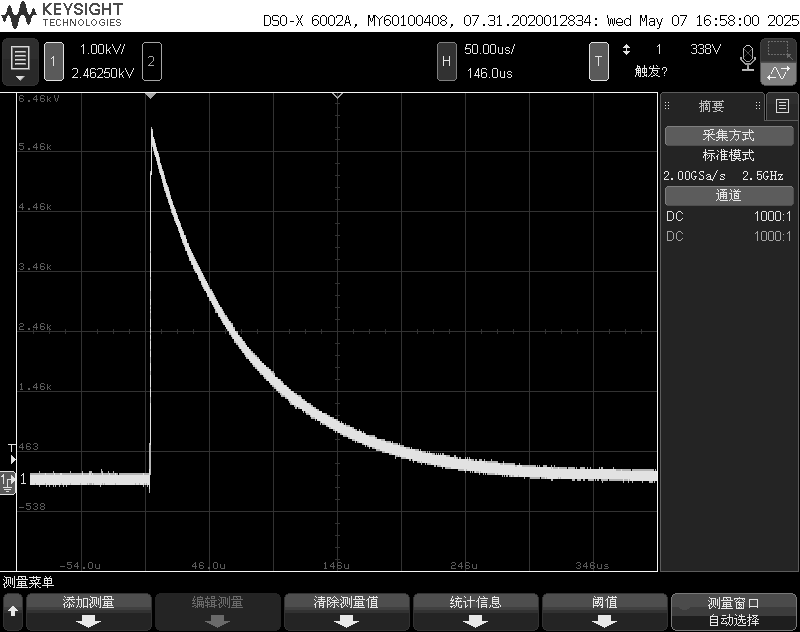
Task: Select channel 1 button
Action: [x=54, y=62]
